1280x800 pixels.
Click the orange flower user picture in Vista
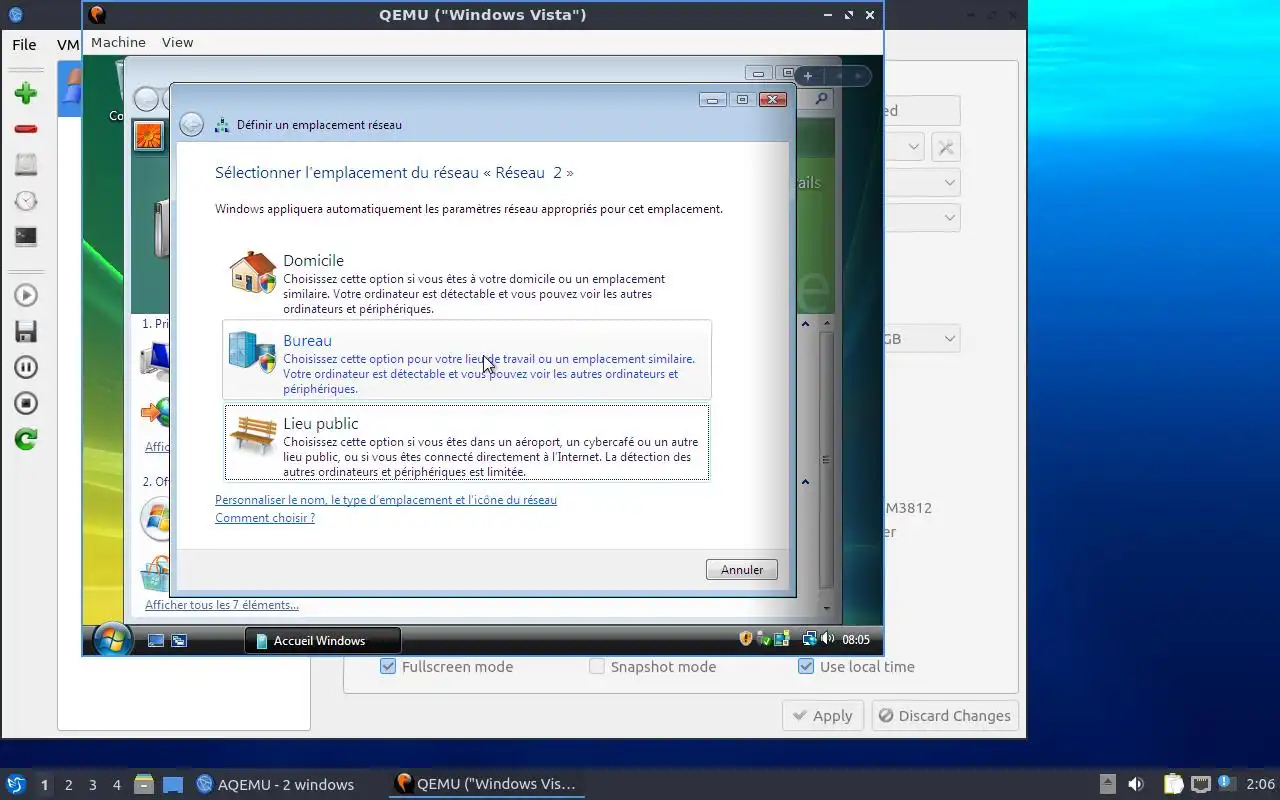tap(148, 136)
